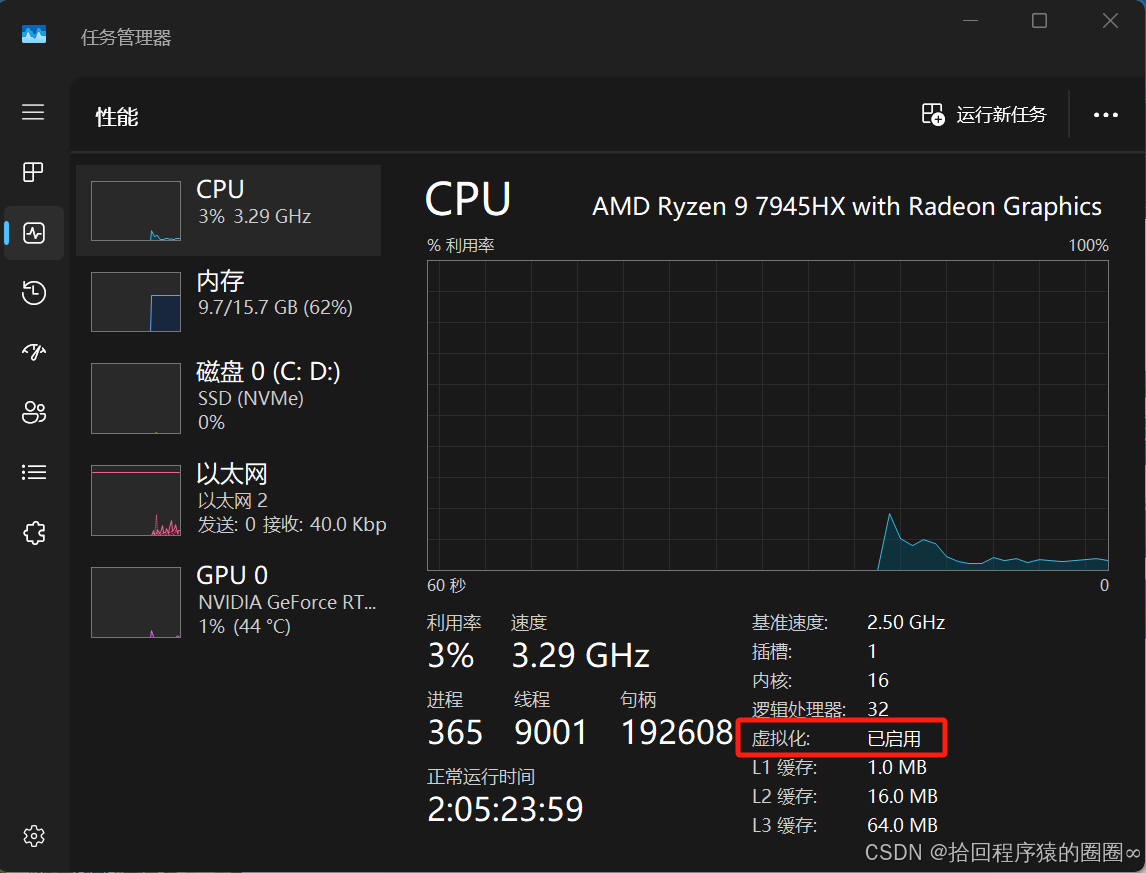Click the memory mini usage thumbnail

pyautogui.click(x=136, y=302)
